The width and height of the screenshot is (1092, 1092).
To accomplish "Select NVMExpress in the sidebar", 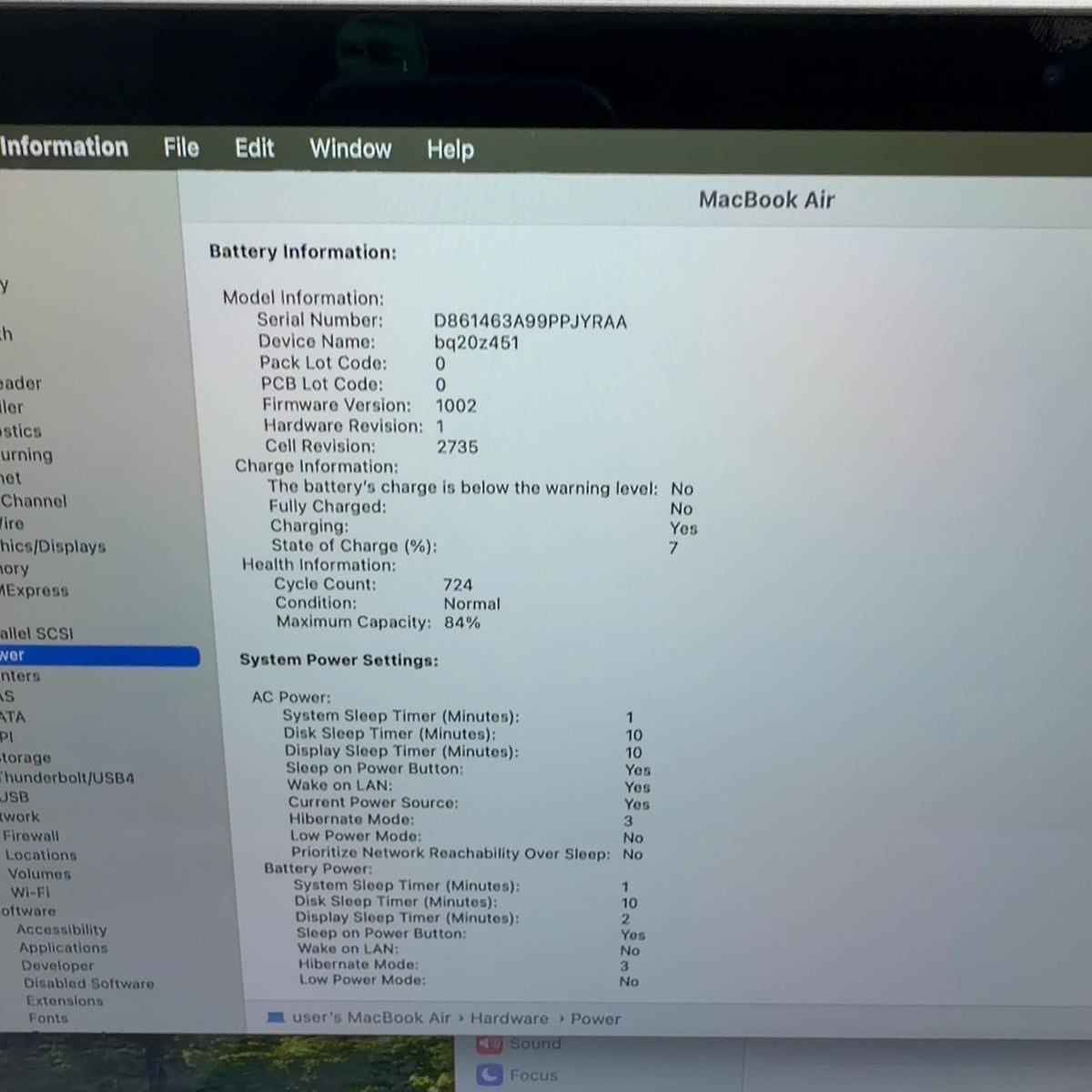I will (x=35, y=590).
